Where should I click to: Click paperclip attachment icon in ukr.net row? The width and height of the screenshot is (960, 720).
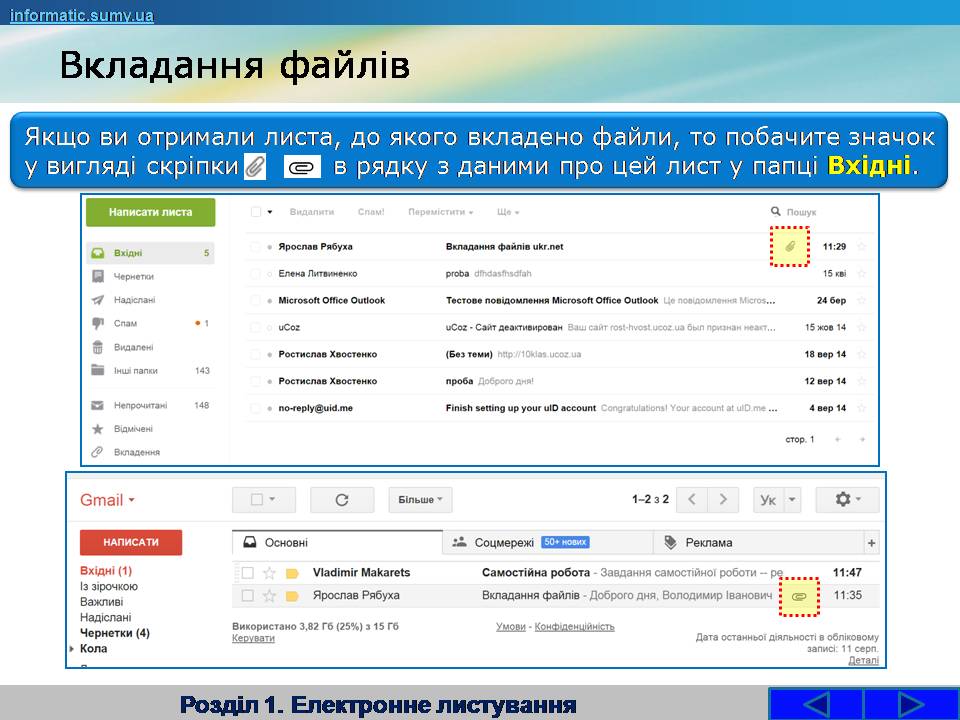point(789,246)
